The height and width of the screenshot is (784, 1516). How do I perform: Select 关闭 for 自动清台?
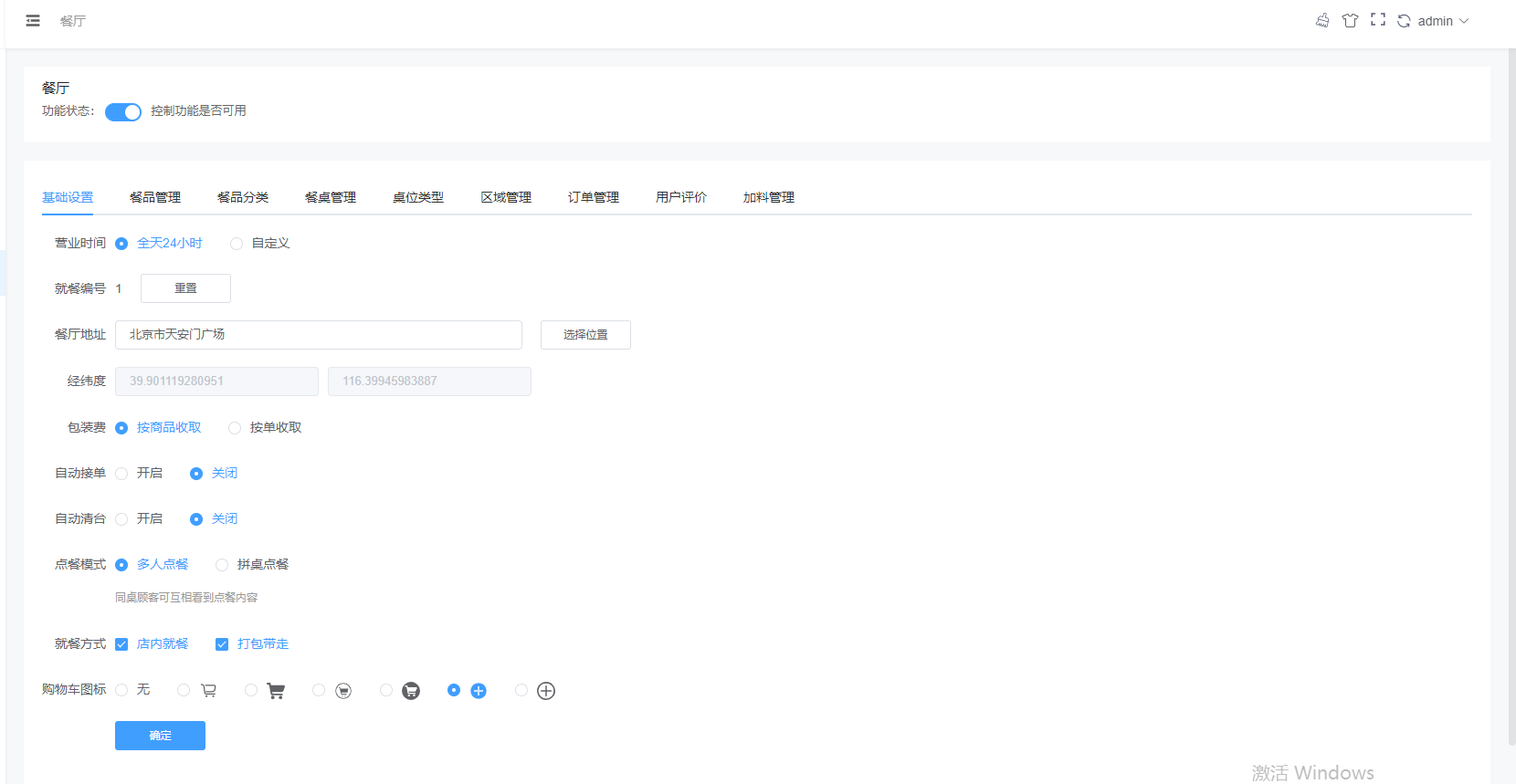pyautogui.click(x=214, y=519)
